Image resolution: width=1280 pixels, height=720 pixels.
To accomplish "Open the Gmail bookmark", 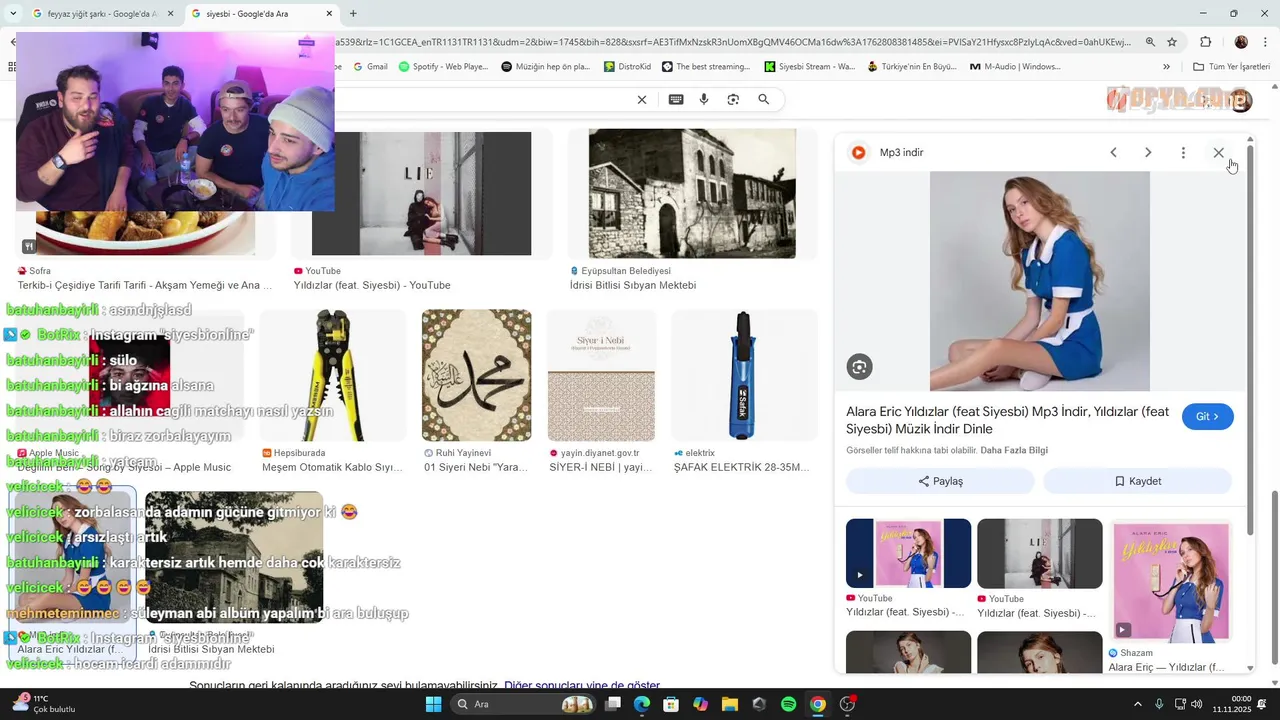I will point(370,67).
